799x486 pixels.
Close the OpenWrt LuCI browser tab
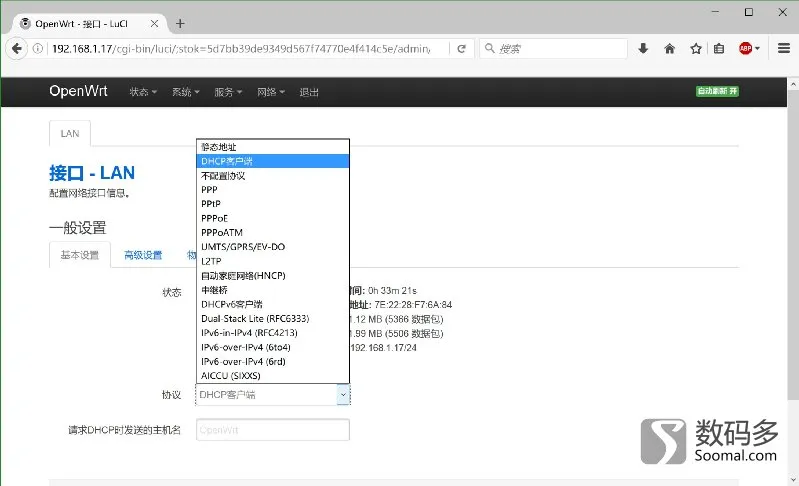[x=154, y=23]
